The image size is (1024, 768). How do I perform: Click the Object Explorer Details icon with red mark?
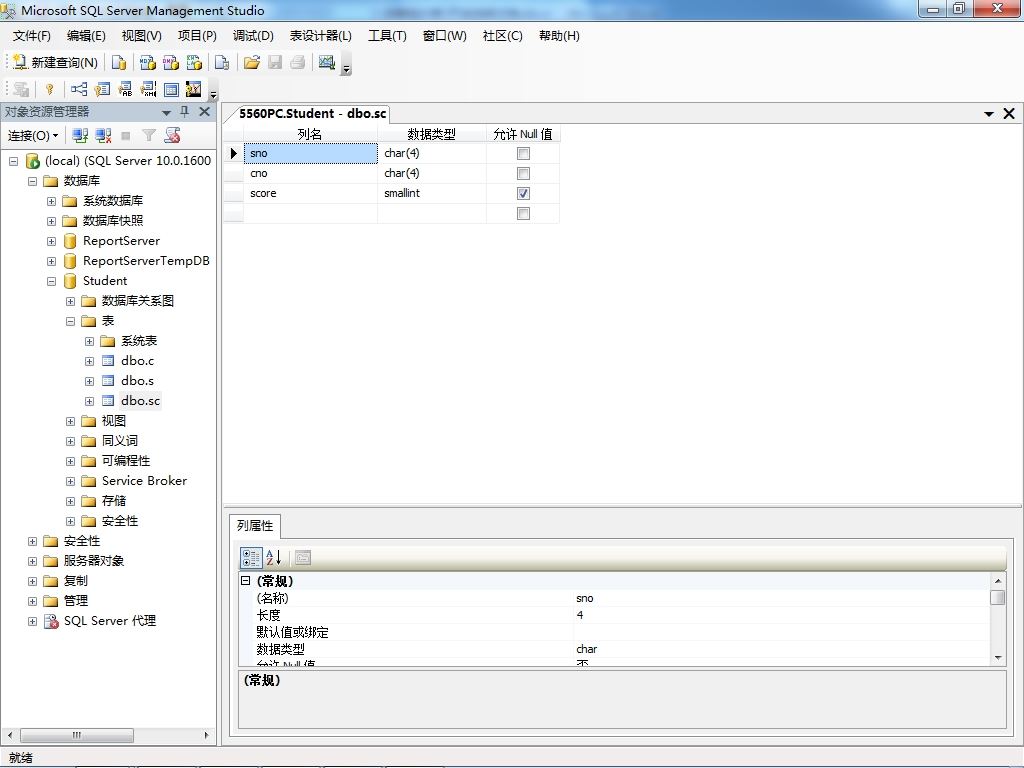click(x=172, y=135)
